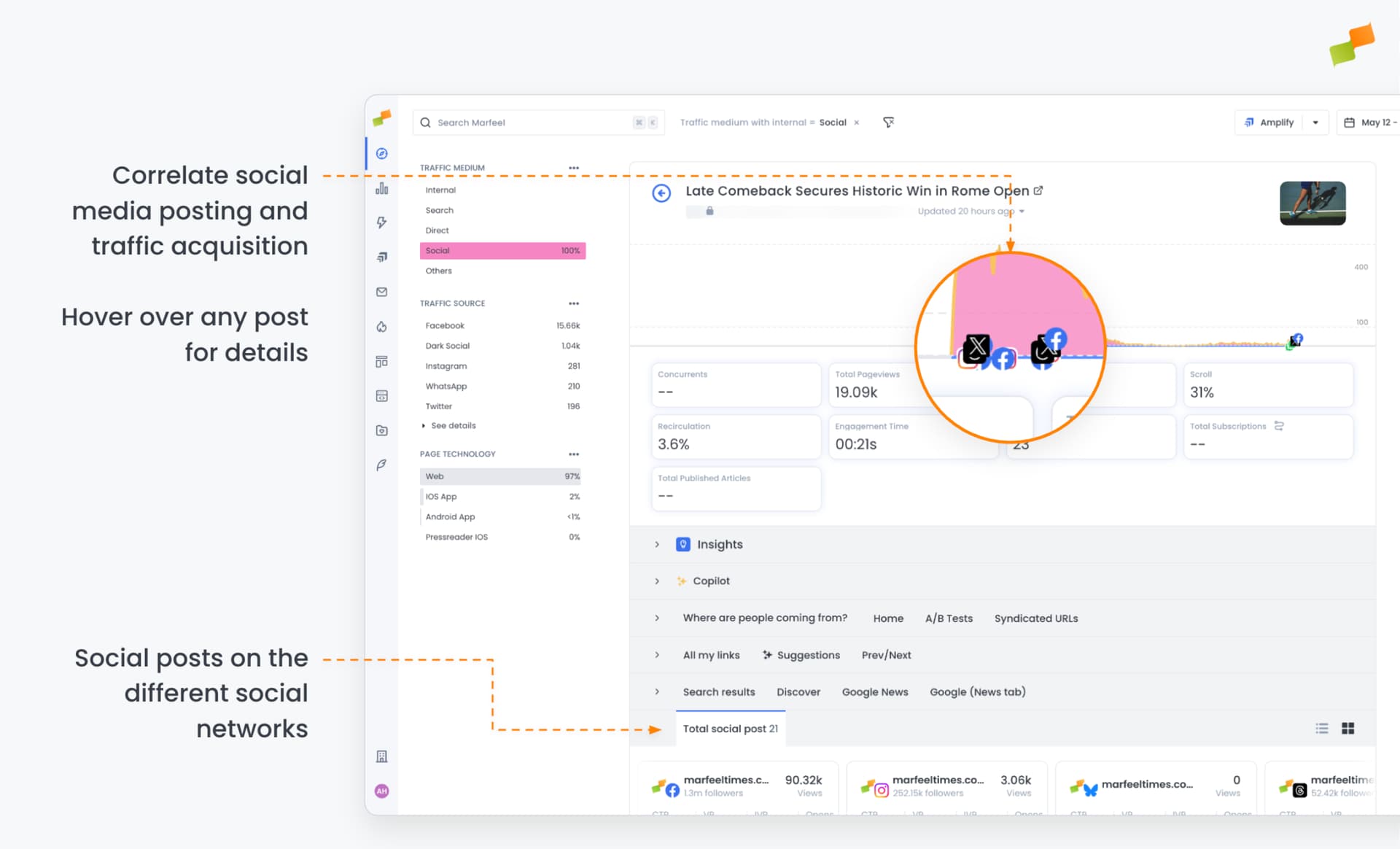Open the Prev/Next tab

coord(886,655)
